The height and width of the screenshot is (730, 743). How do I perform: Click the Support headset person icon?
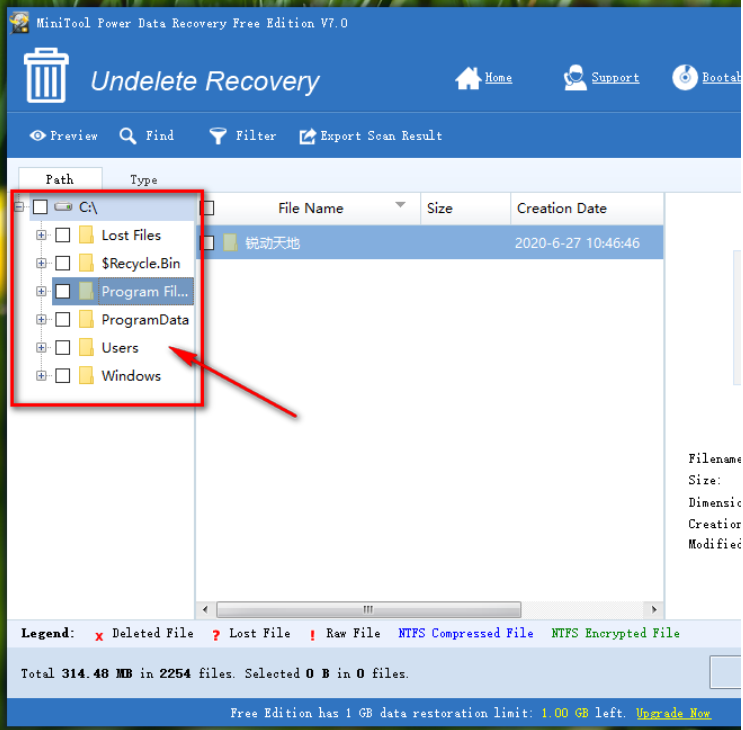[575, 77]
